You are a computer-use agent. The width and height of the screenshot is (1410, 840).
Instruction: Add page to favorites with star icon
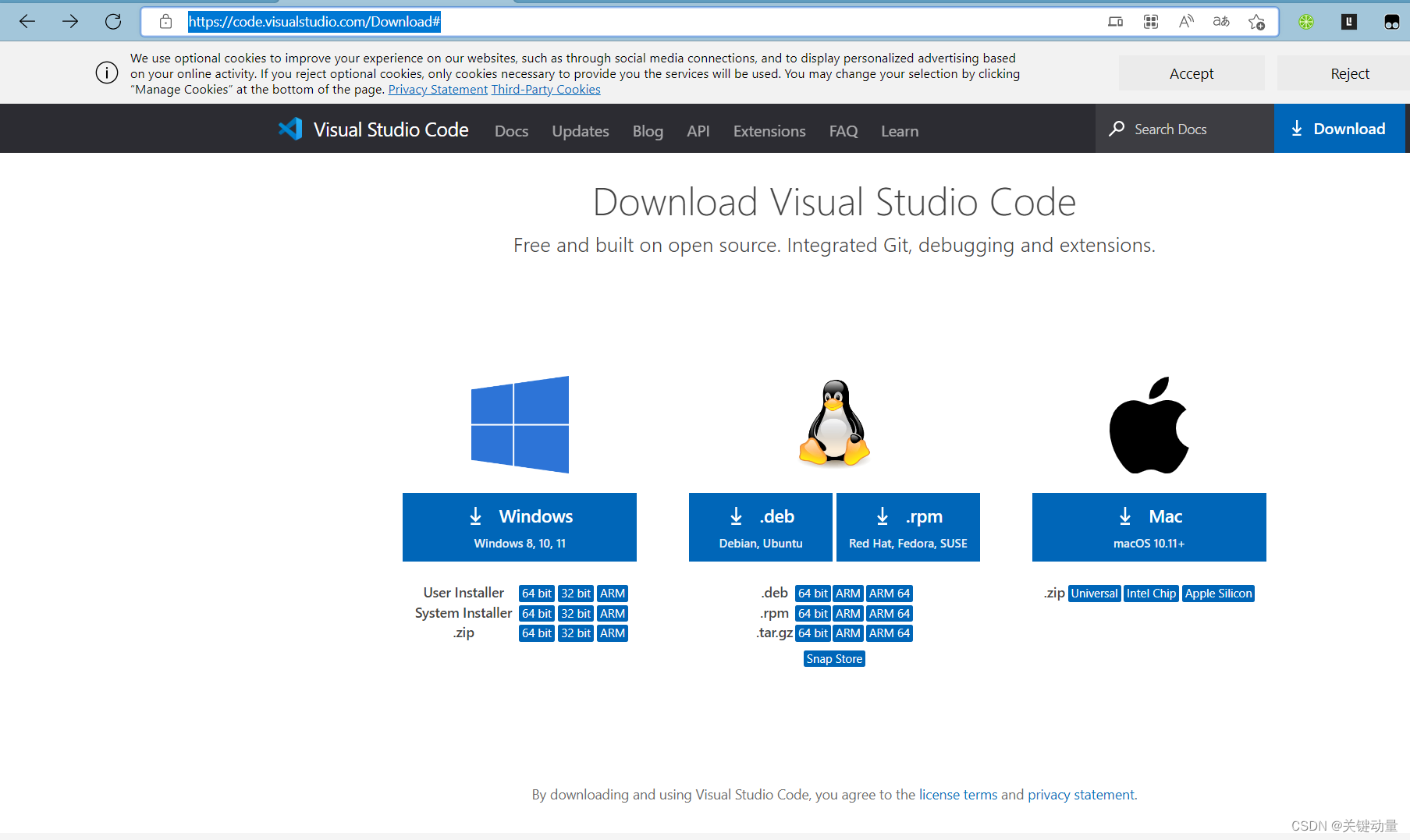point(1256,22)
